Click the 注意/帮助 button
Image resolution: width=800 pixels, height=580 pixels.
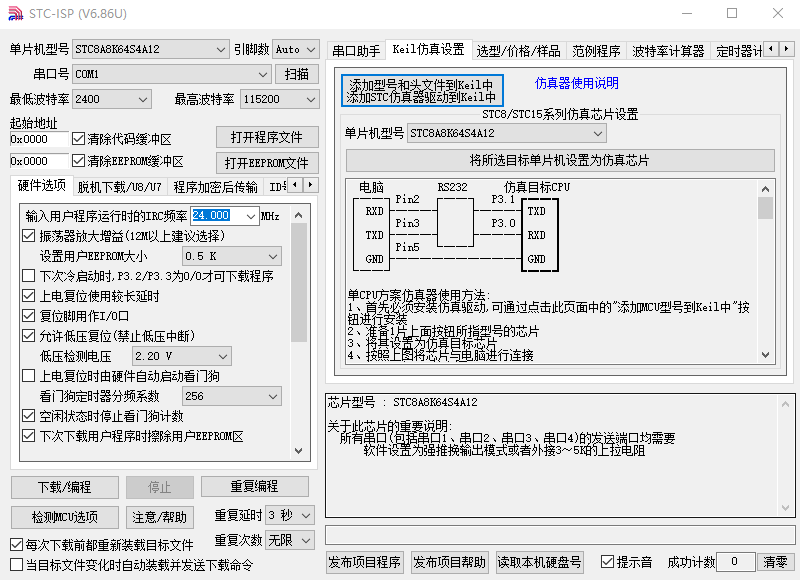click(160, 517)
